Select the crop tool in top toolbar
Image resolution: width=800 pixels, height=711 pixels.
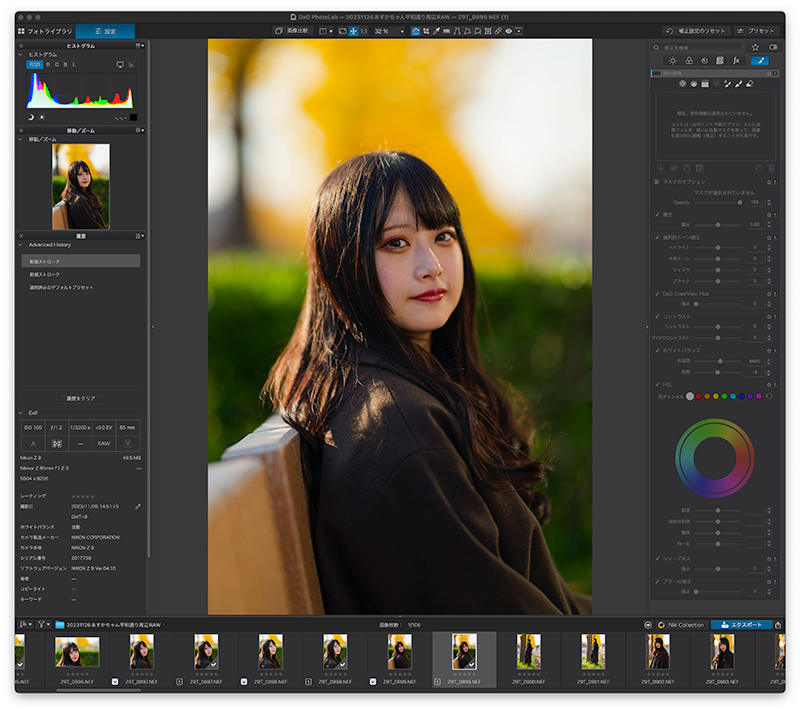click(426, 31)
